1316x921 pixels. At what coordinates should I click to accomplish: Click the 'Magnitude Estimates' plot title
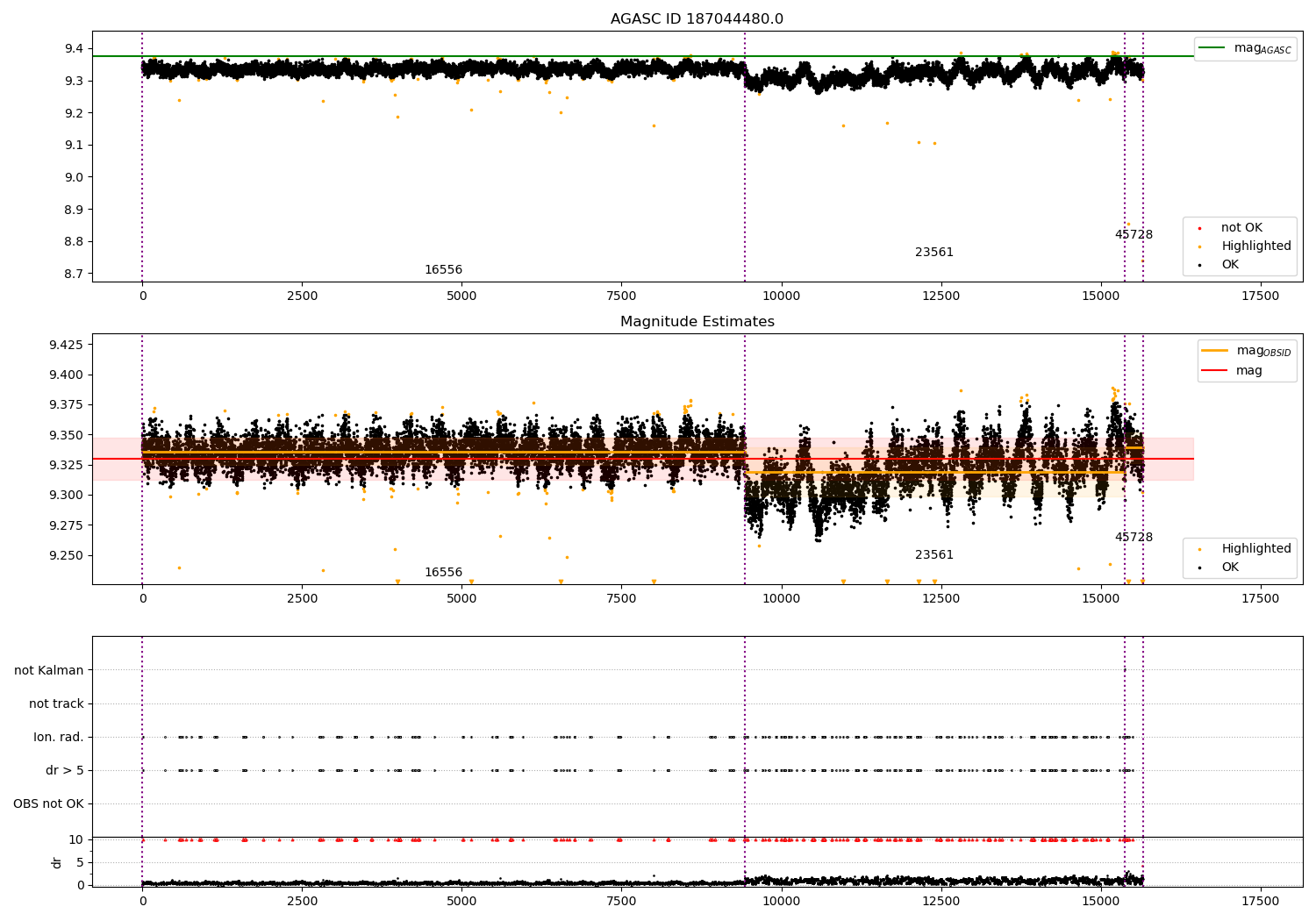pos(697,322)
